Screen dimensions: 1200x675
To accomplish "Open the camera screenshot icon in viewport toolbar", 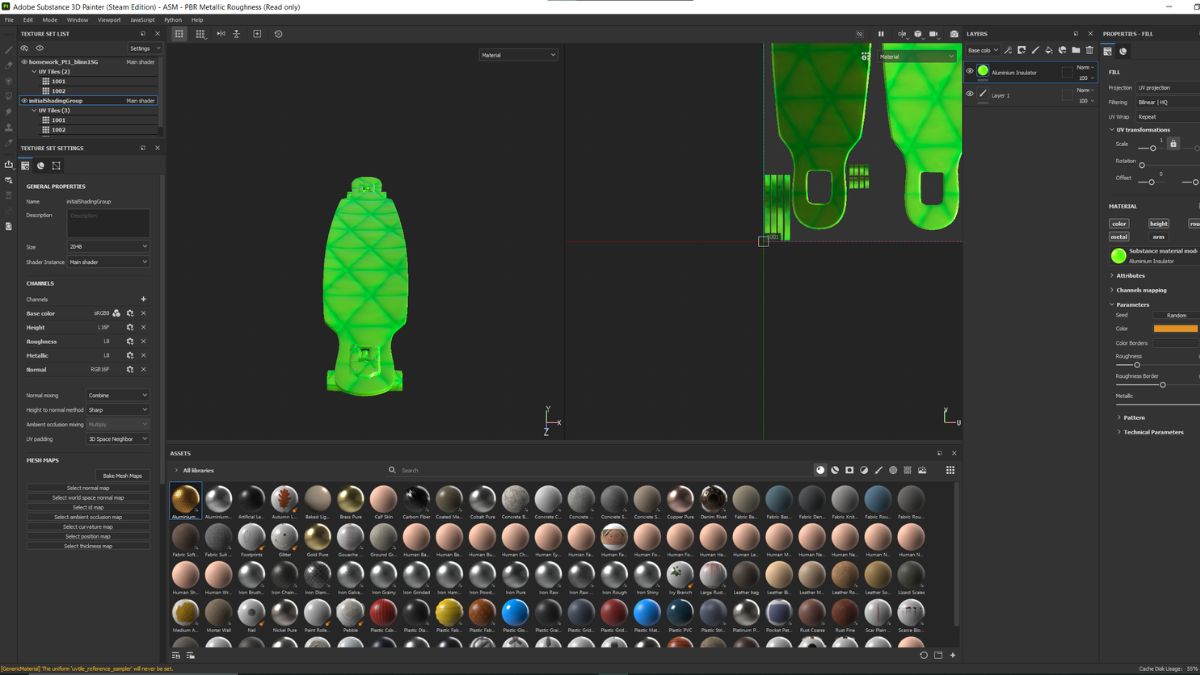I will [x=954, y=34].
